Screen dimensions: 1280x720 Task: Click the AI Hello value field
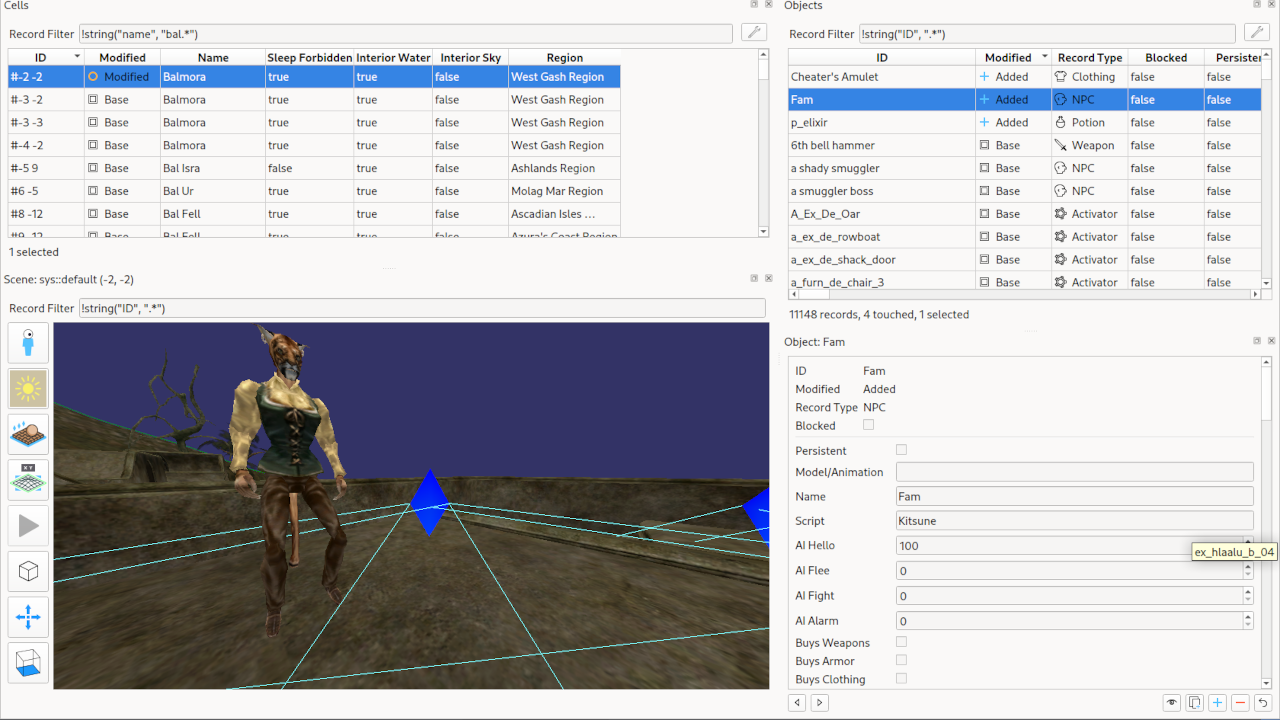point(1069,545)
